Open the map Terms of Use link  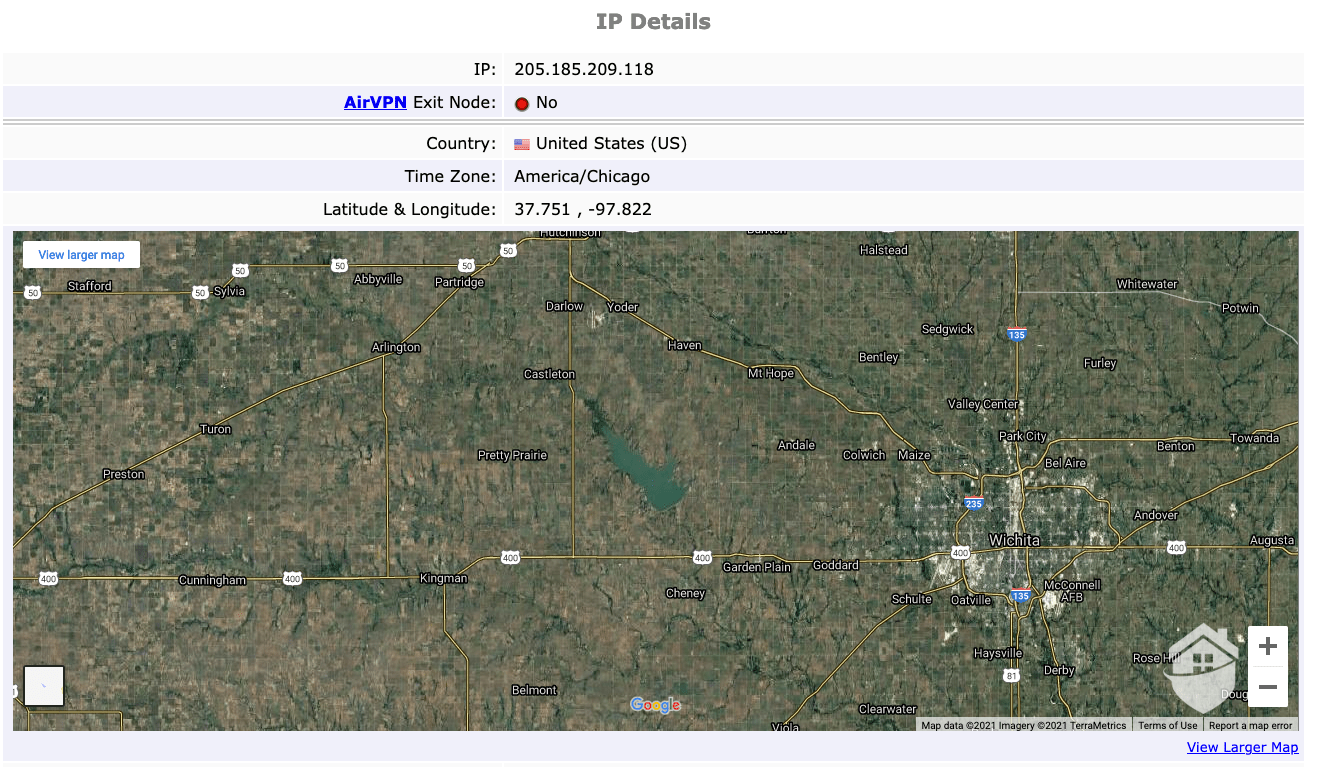pyautogui.click(x=1167, y=726)
